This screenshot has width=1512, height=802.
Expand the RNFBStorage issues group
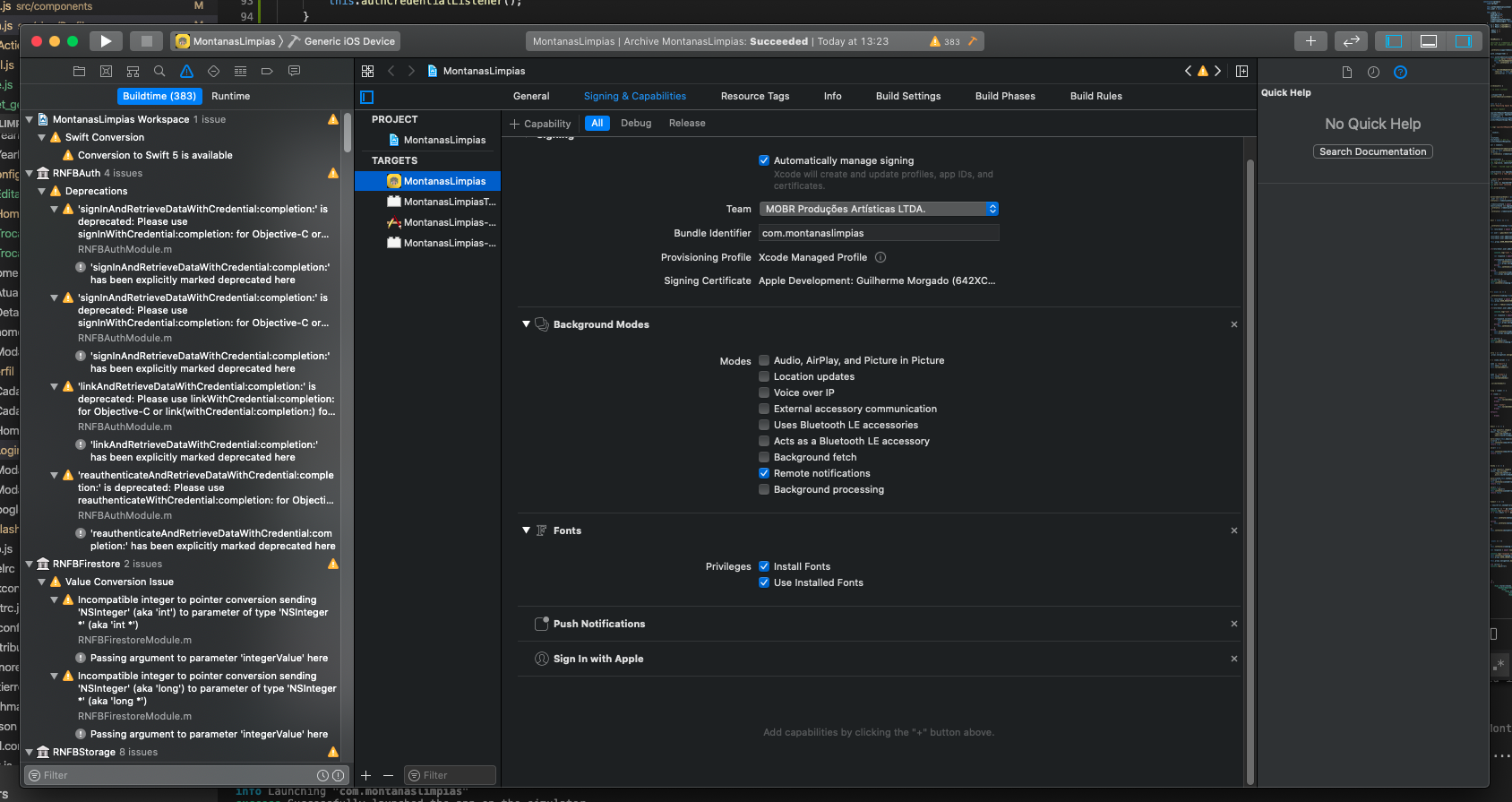pyautogui.click(x=30, y=752)
